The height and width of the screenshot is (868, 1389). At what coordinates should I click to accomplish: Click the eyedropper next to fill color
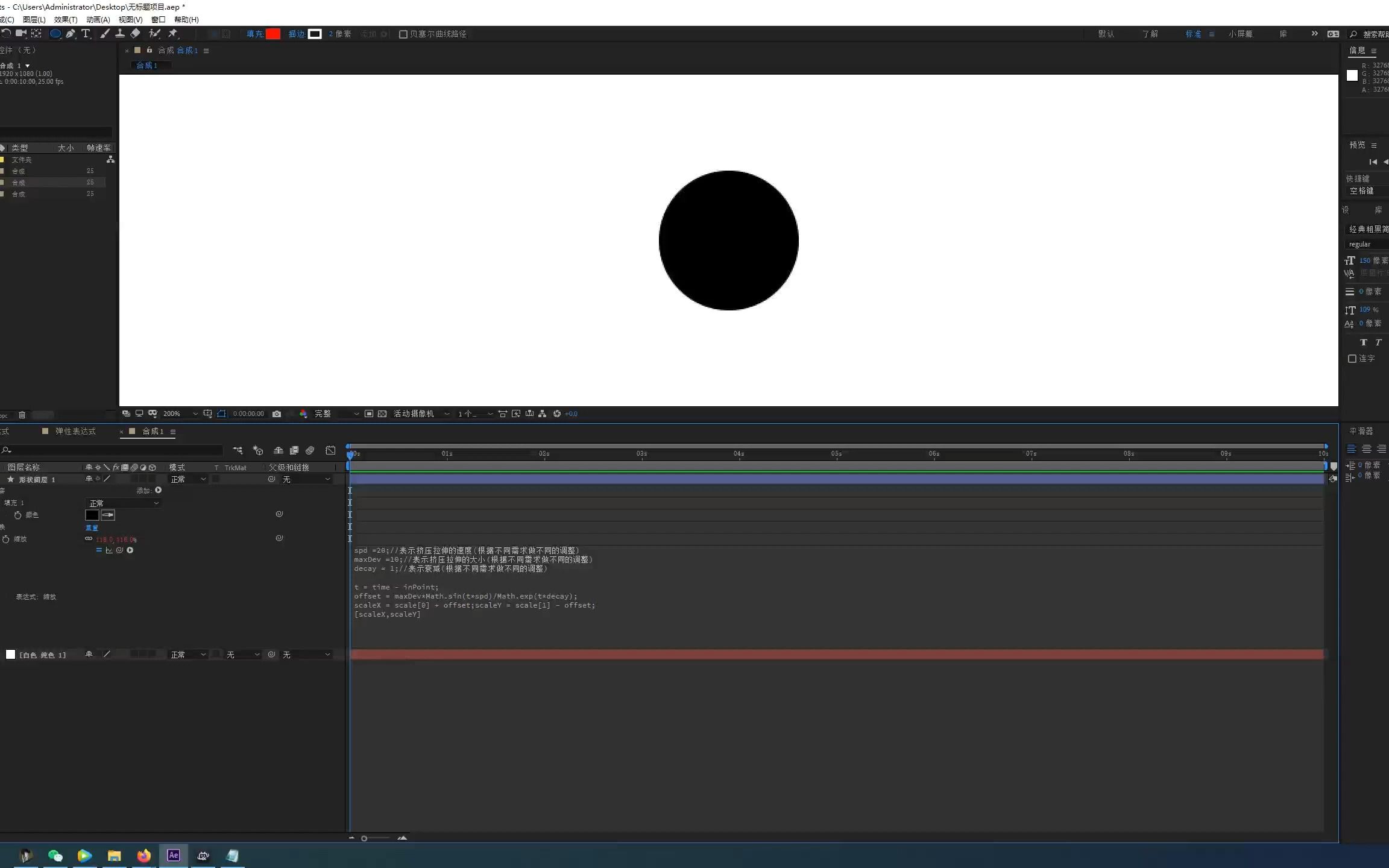pyautogui.click(x=108, y=515)
